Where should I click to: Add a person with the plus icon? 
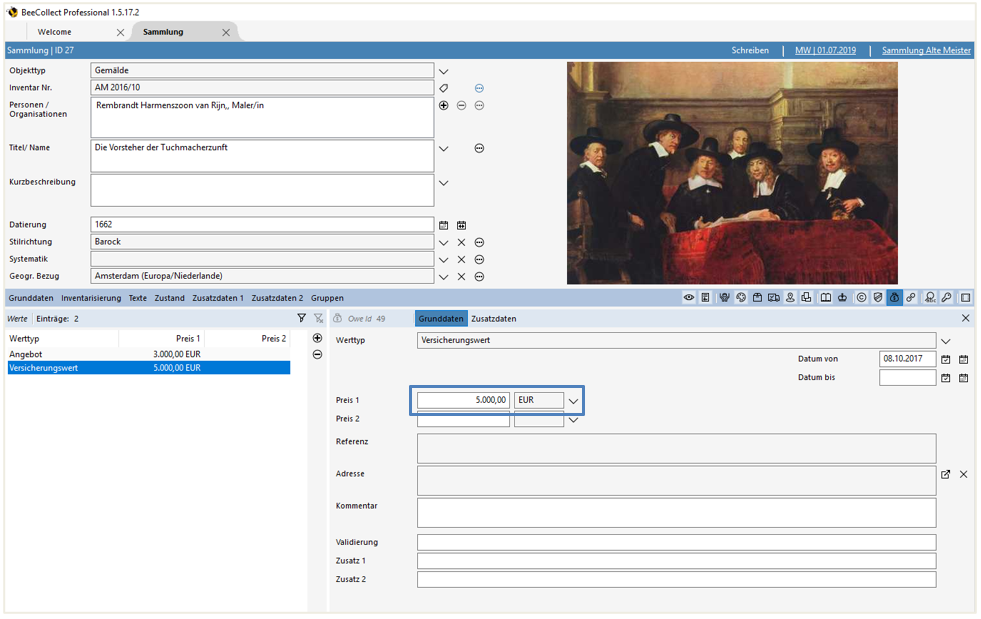(x=444, y=105)
